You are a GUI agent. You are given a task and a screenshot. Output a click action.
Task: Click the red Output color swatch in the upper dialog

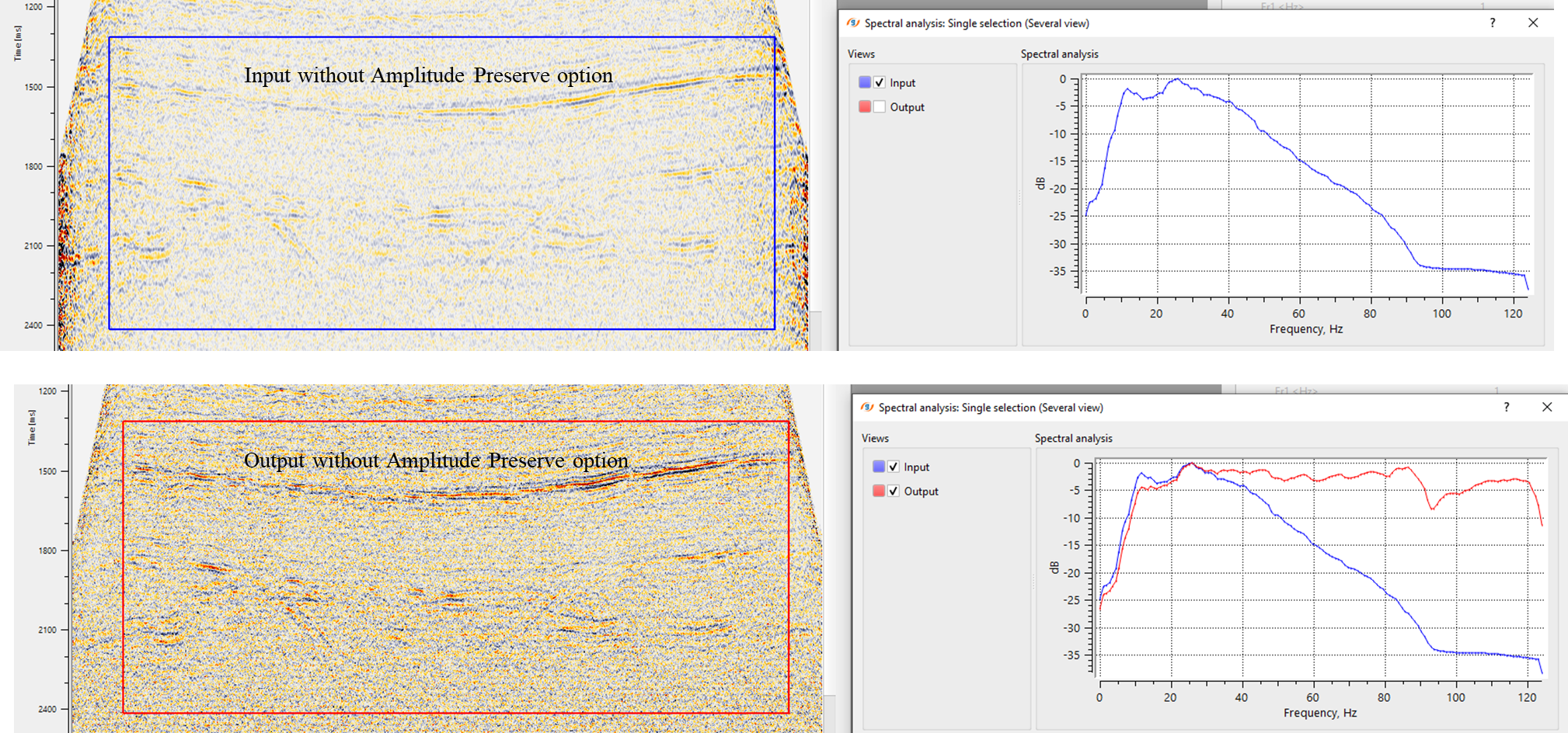tap(865, 107)
